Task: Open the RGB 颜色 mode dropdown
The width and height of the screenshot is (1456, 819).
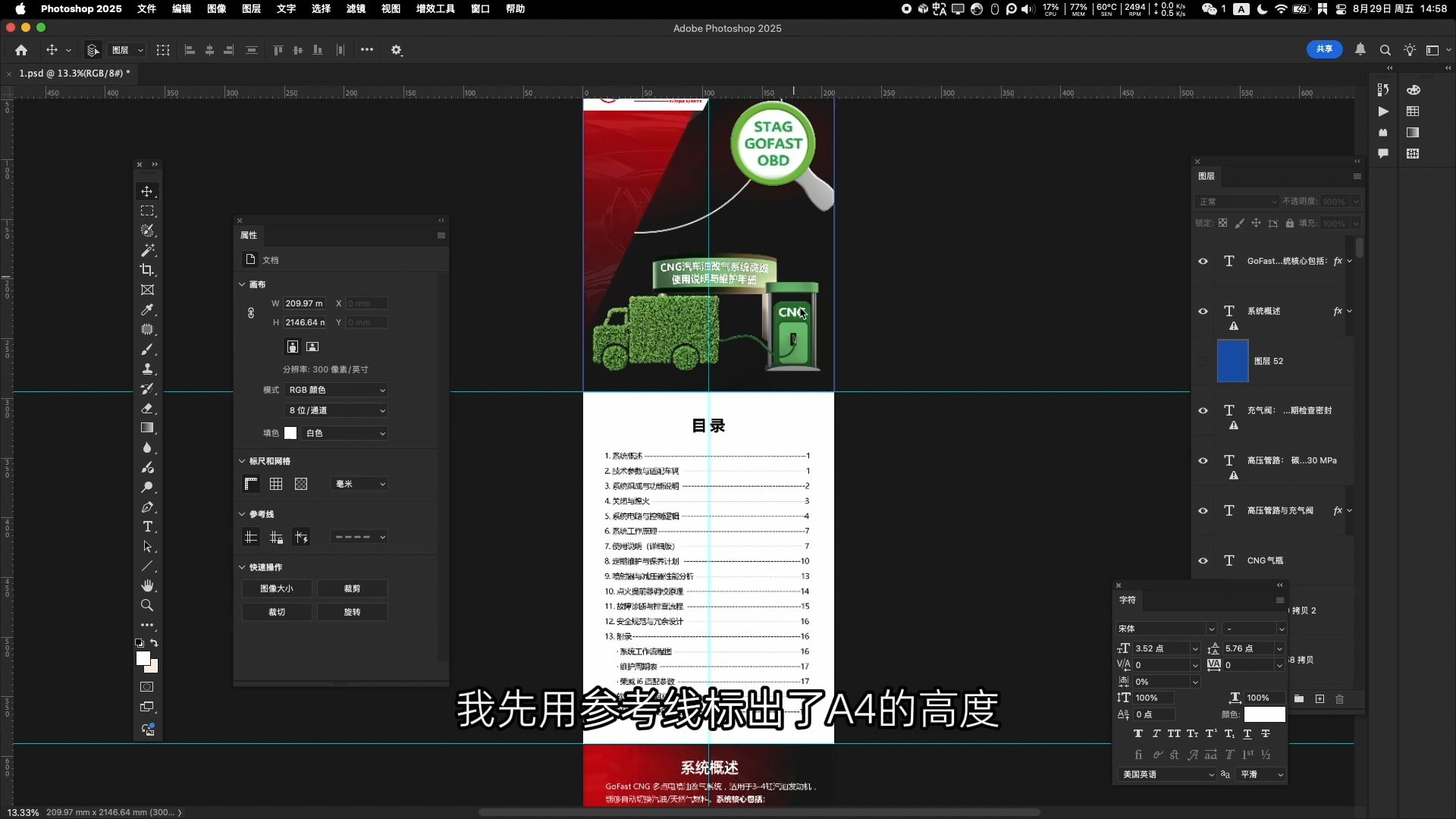Action: tap(337, 390)
